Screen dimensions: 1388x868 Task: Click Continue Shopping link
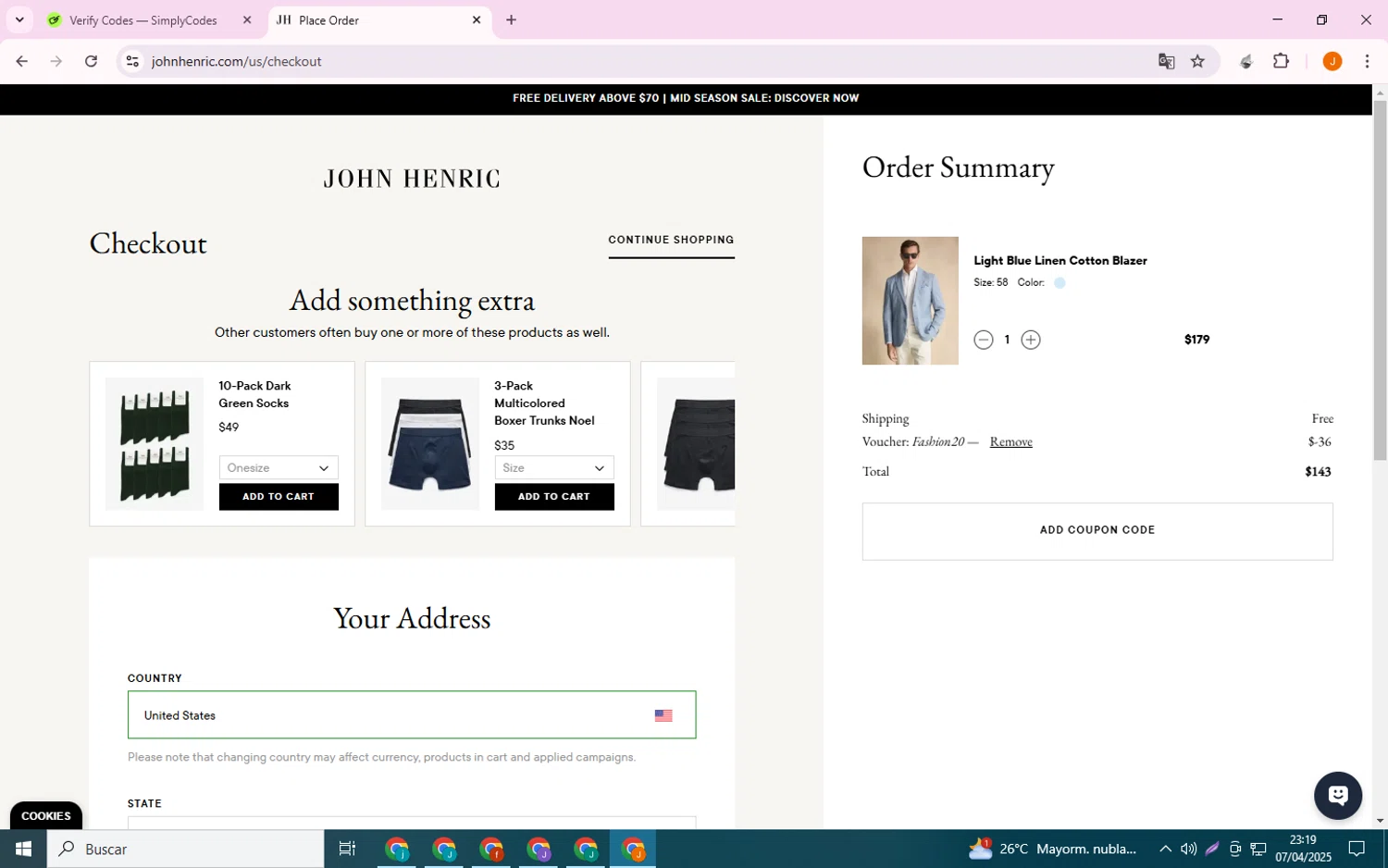[x=671, y=241]
